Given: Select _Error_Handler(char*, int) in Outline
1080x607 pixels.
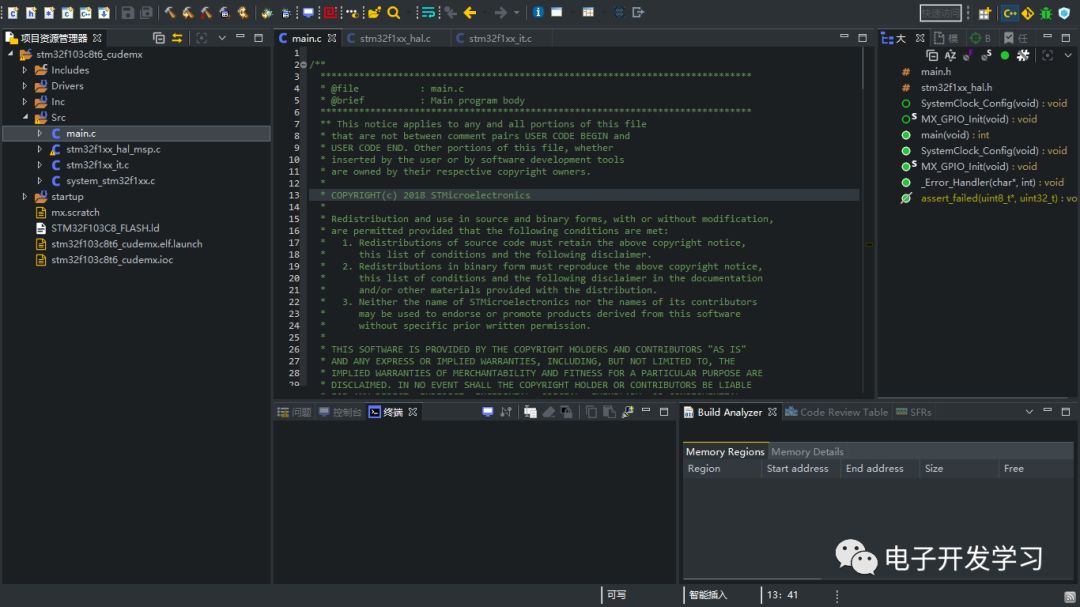Looking at the screenshot, I should (x=992, y=183).
